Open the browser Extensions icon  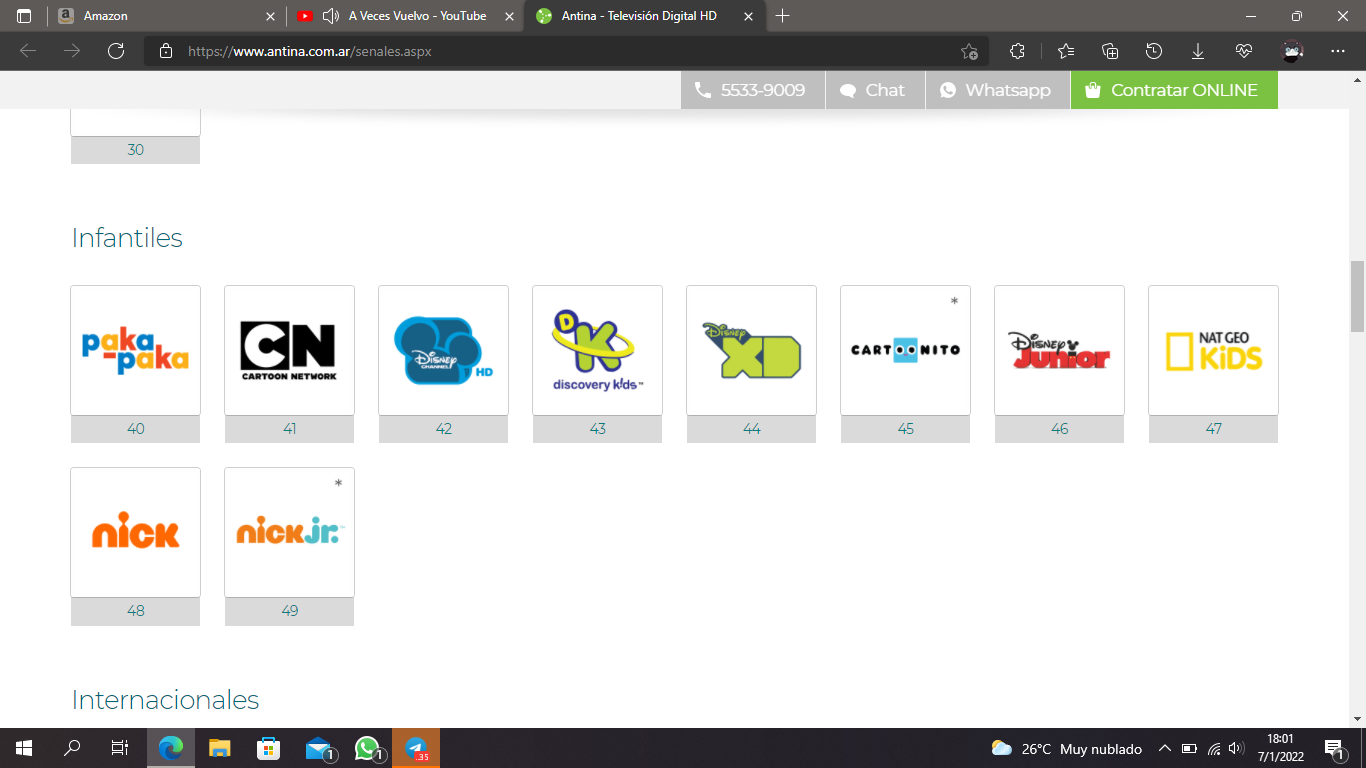1018,51
